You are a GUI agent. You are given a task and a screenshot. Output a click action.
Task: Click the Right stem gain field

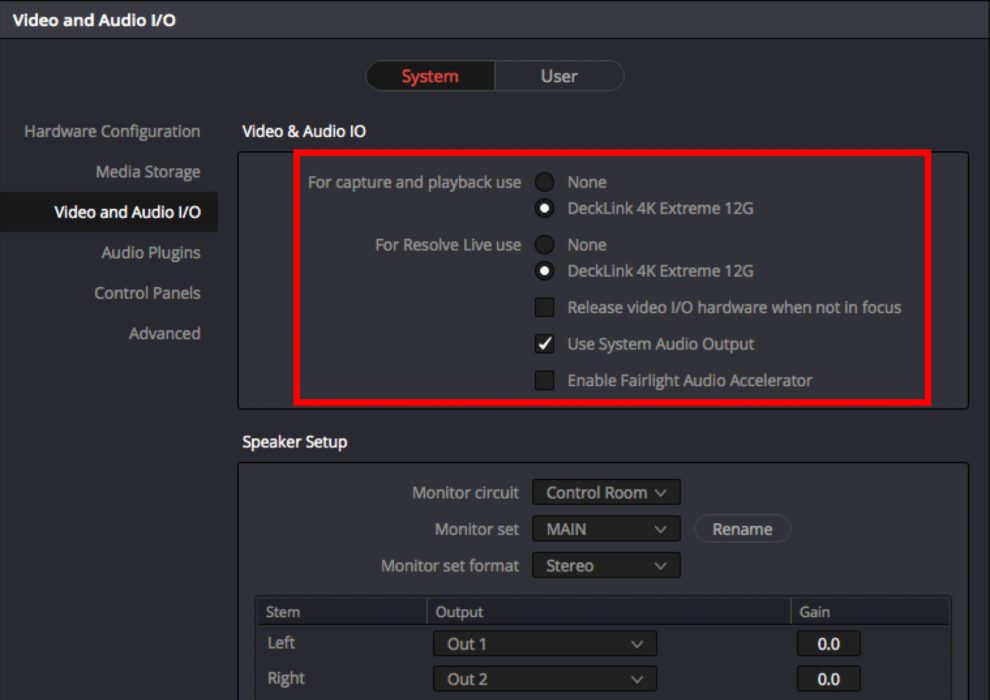pyautogui.click(x=828, y=679)
